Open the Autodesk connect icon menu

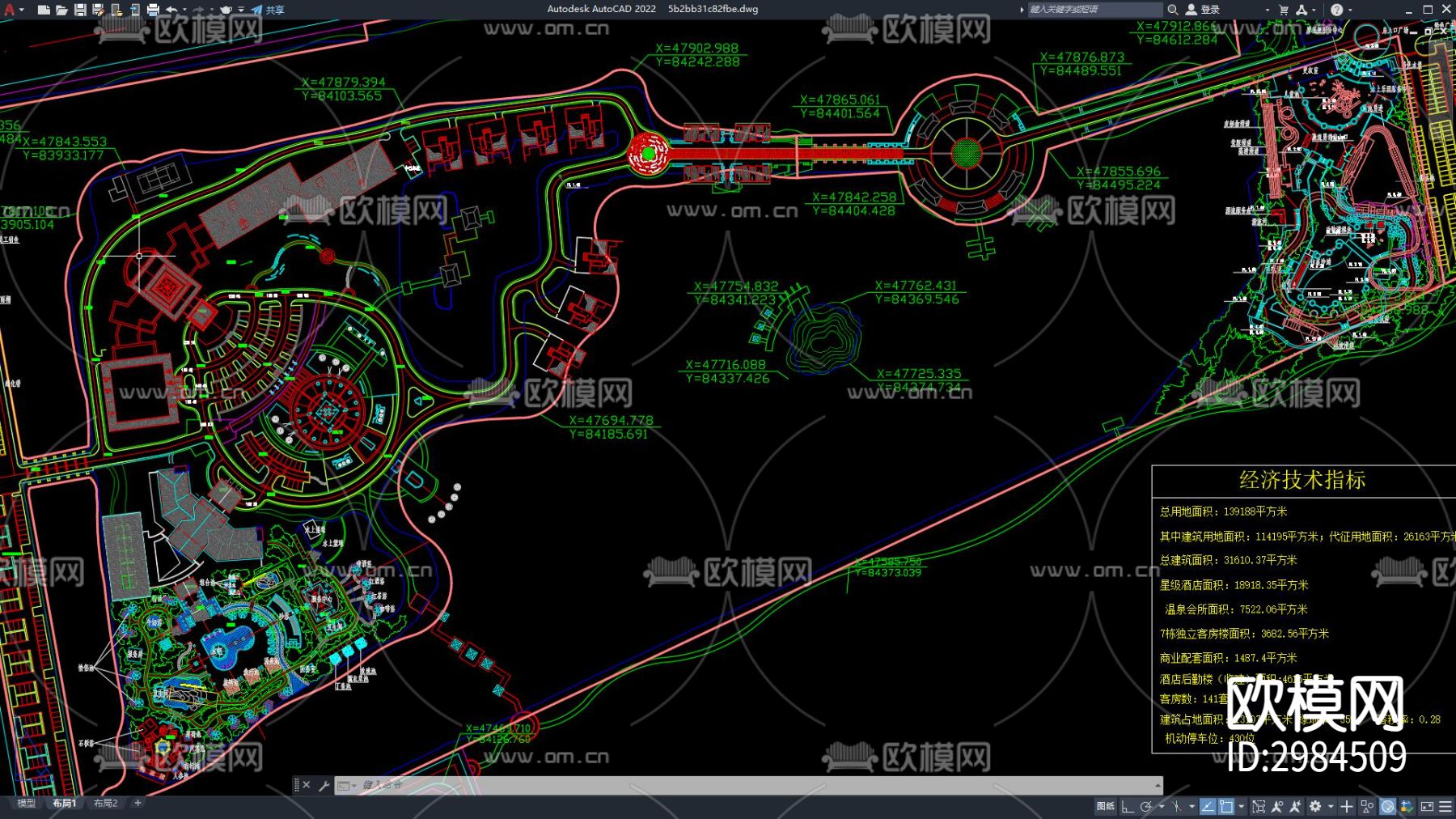click(x=1302, y=10)
